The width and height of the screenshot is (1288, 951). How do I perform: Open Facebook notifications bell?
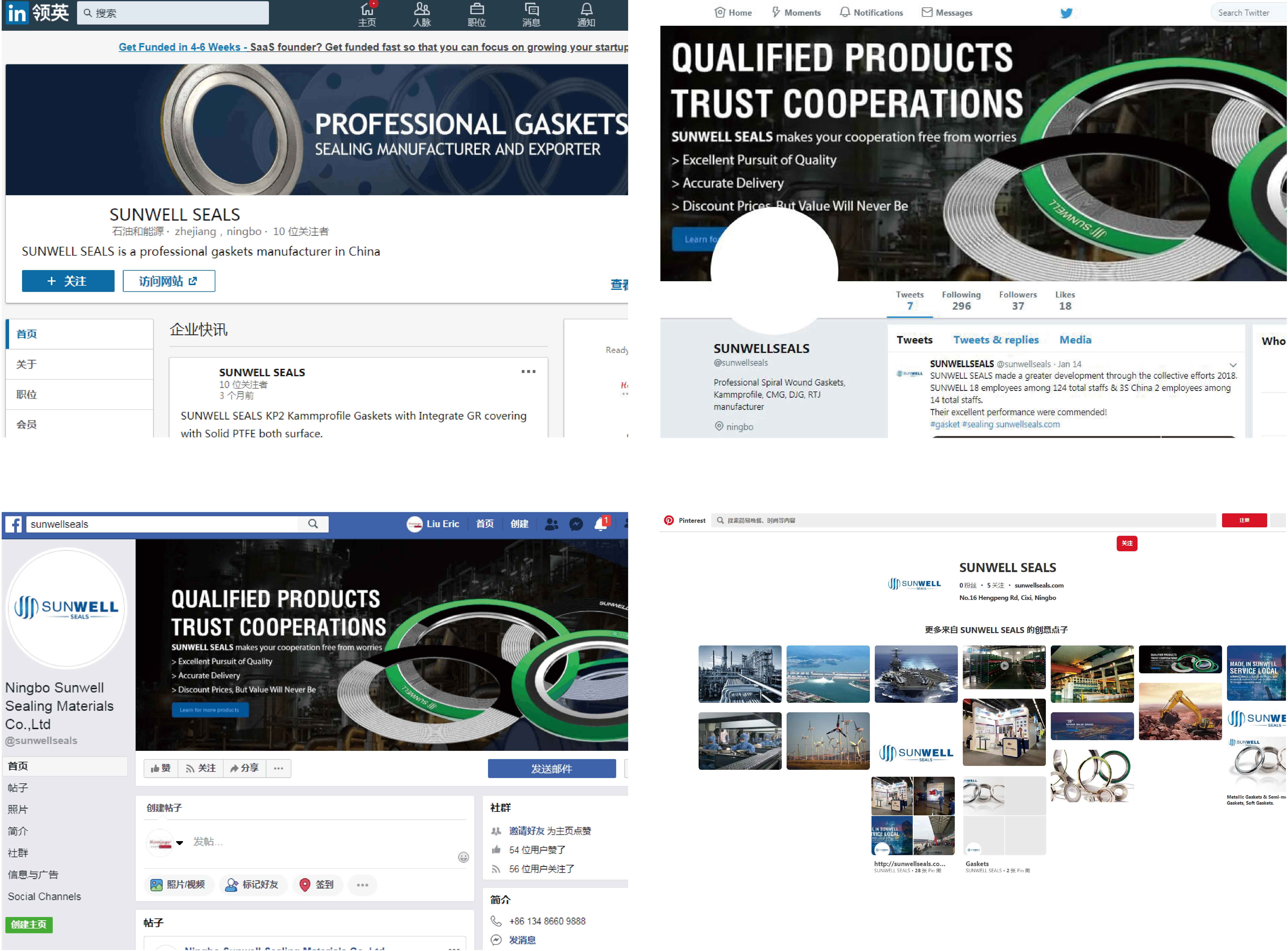coord(601,524)
